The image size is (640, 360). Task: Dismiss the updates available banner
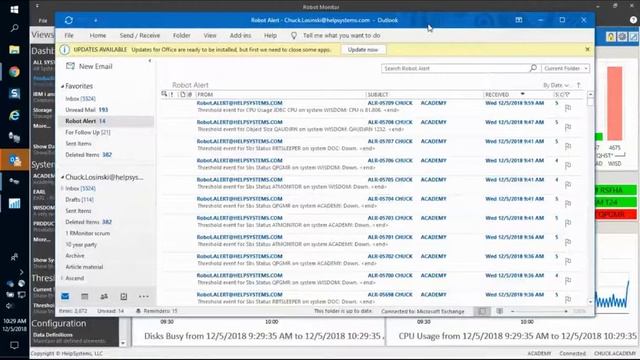point(587,49)
